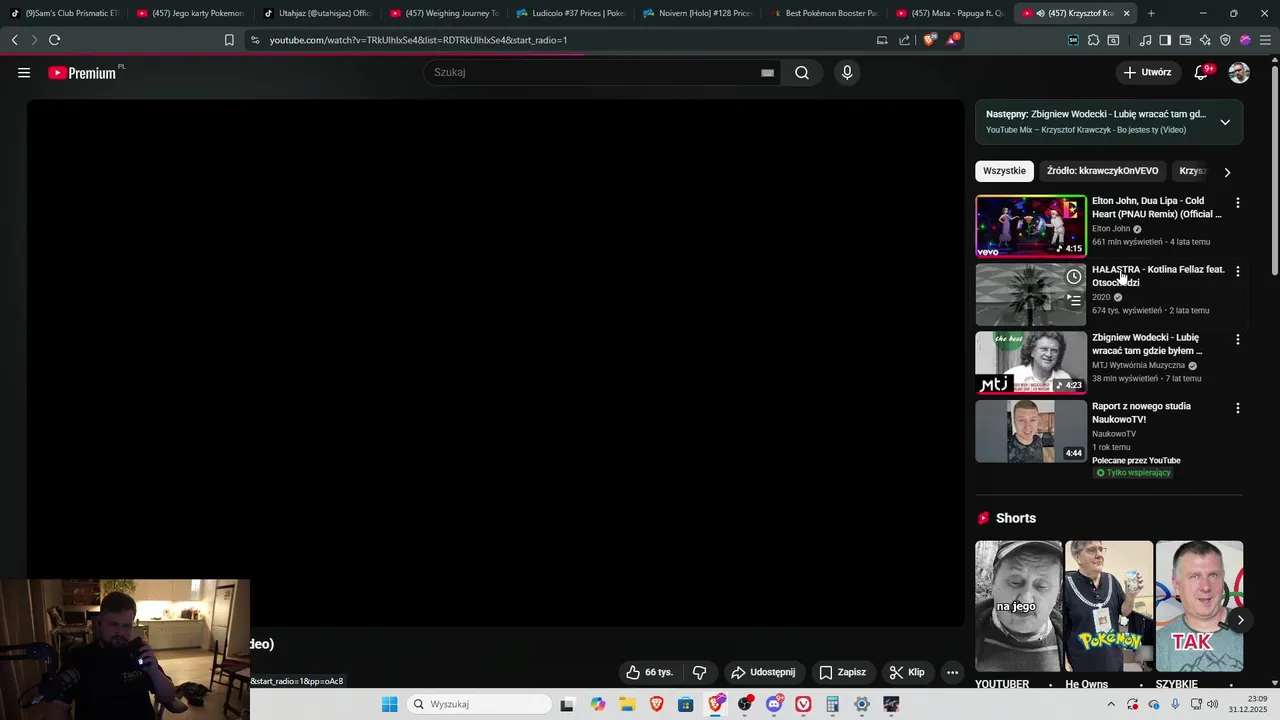Image resolution: width=1280 pixels, height=720 pixels.
Task: Open browser media control music note icon
Action: [1145, 40]
